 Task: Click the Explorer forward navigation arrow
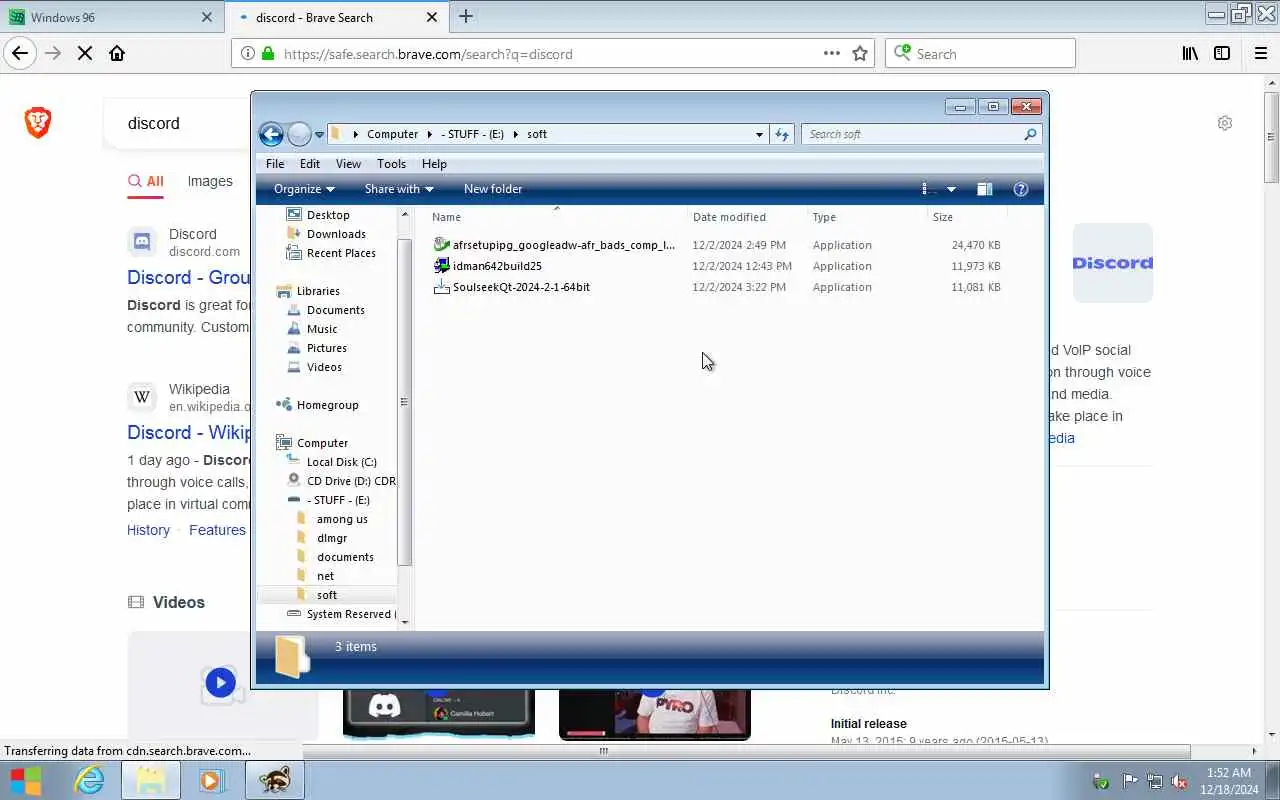tap(299, 134)
